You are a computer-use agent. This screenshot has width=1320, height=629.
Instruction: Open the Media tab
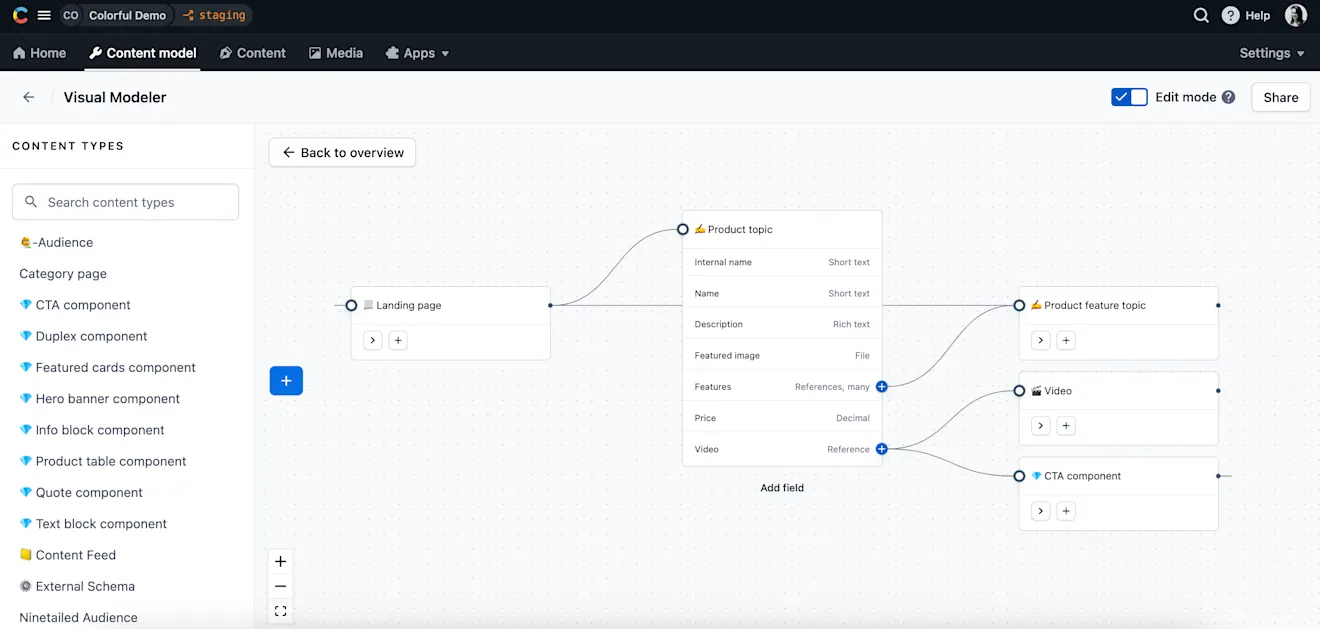(336, 53)
